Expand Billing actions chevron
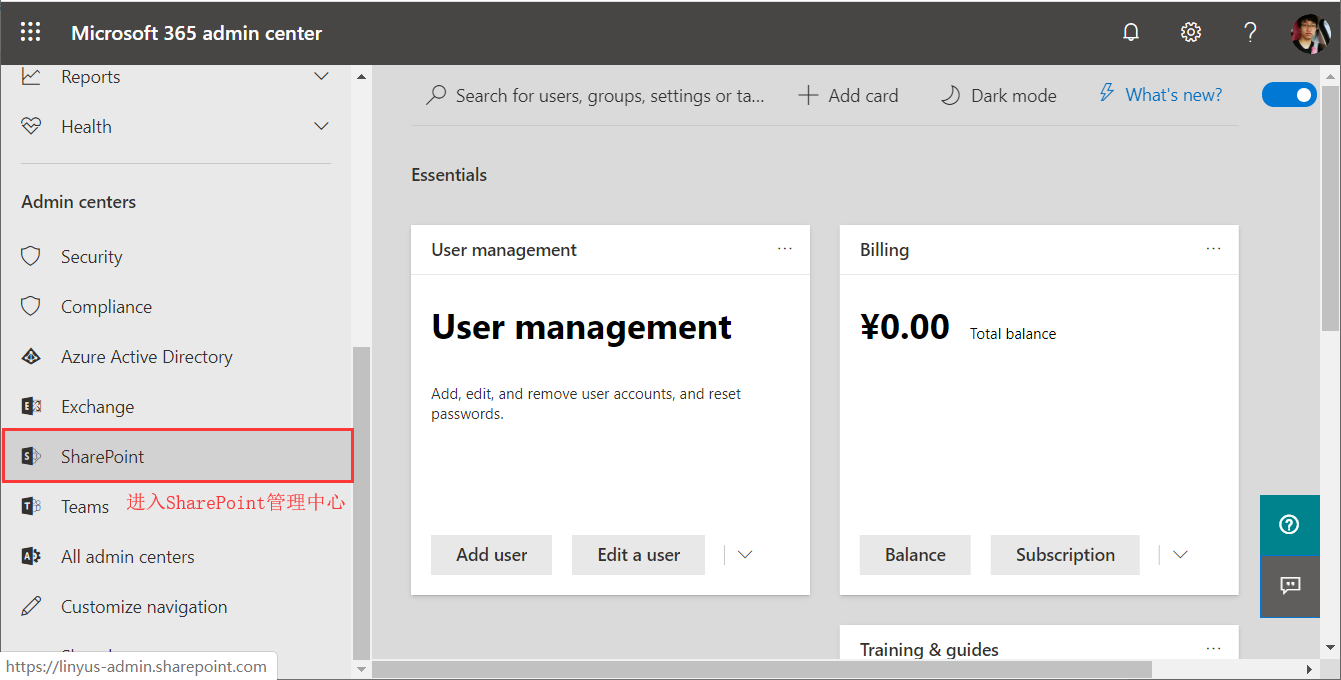The width and height of the screenshot is (1341, 680). tap(1180, 555)
